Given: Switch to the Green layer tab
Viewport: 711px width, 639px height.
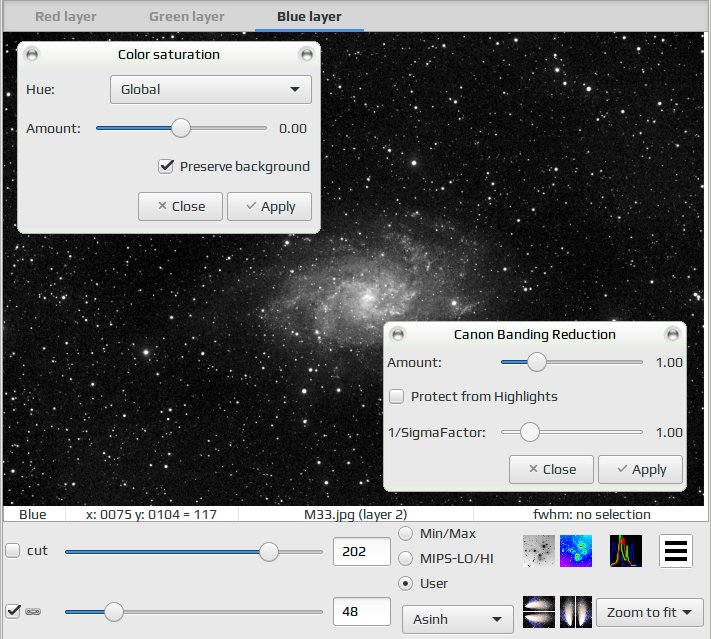Looking at the screenshot, I should (x=186, y=17).
